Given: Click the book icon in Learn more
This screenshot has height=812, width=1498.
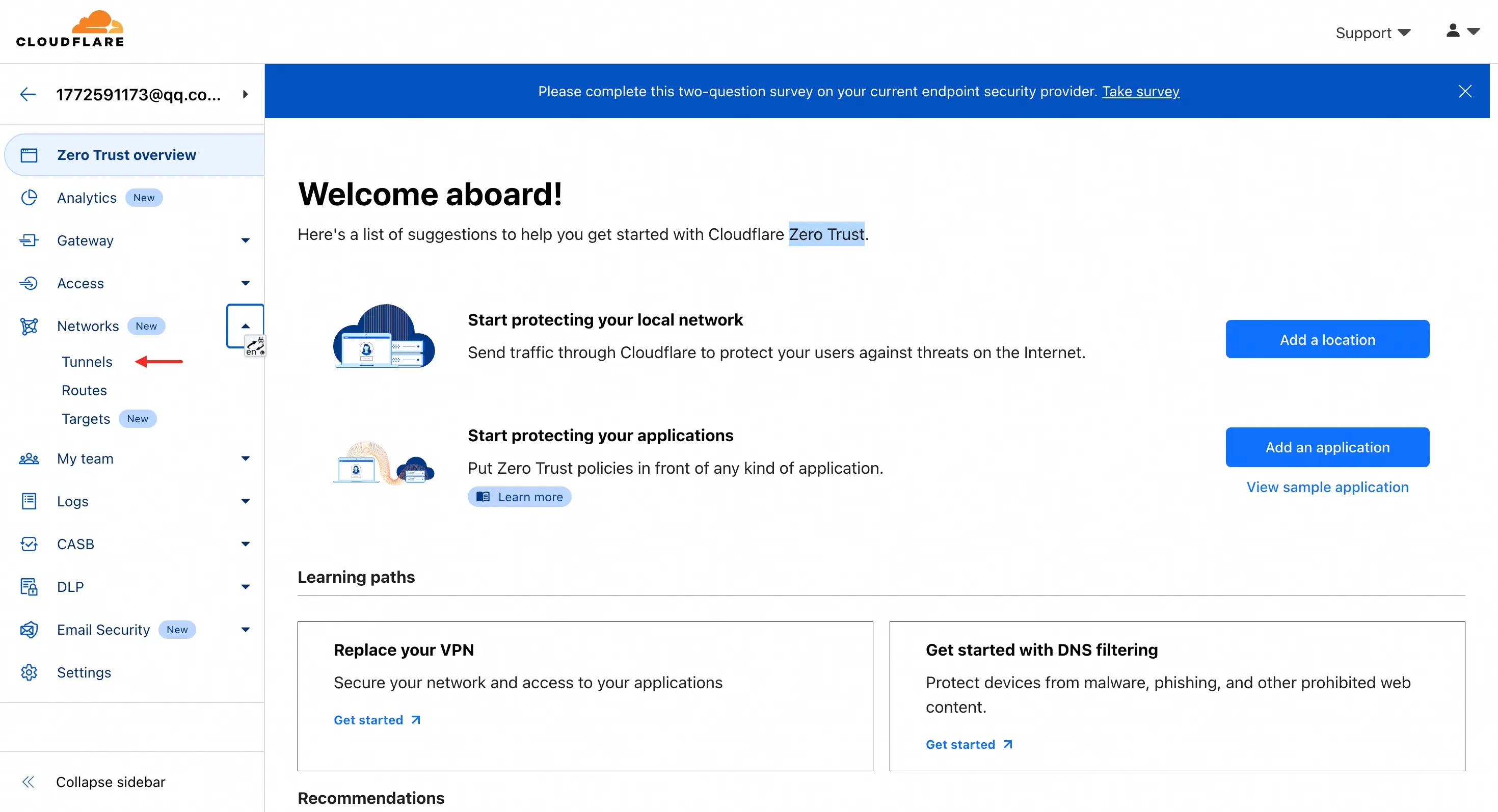Looking at the screenshot, I should pyautogui.click(x=483, y=496).
